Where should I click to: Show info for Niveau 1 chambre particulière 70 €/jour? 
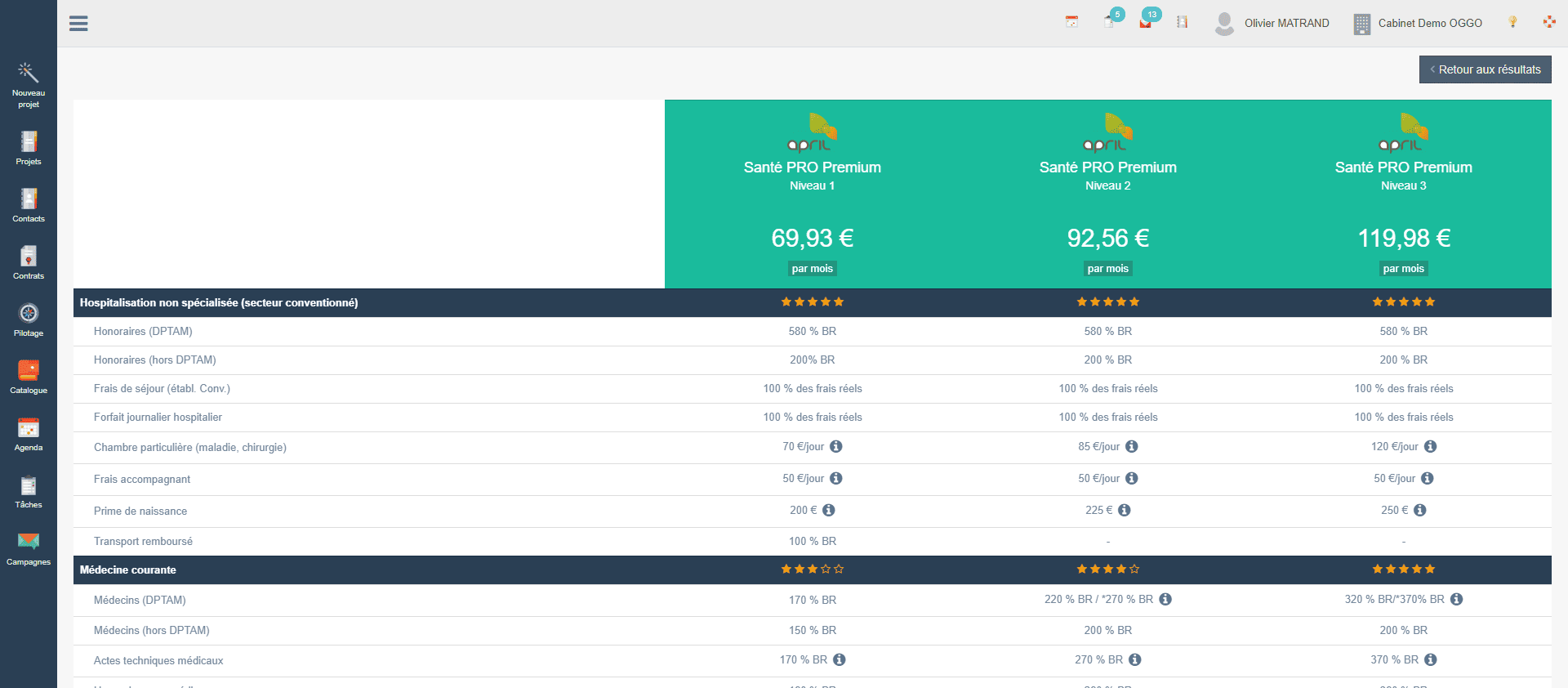click(x=836, y=446)
